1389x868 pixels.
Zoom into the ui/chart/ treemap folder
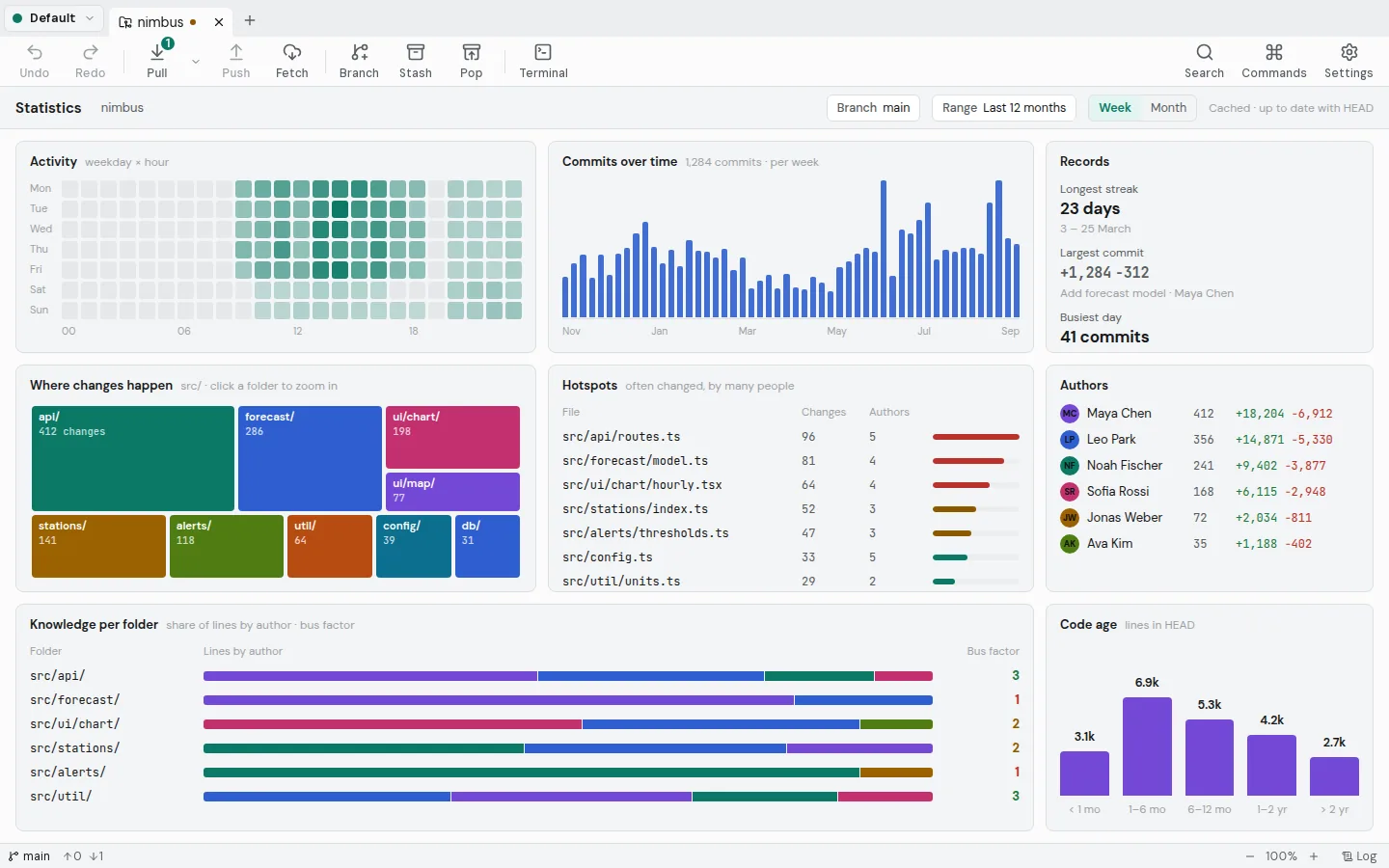click(x=452, y=437)
